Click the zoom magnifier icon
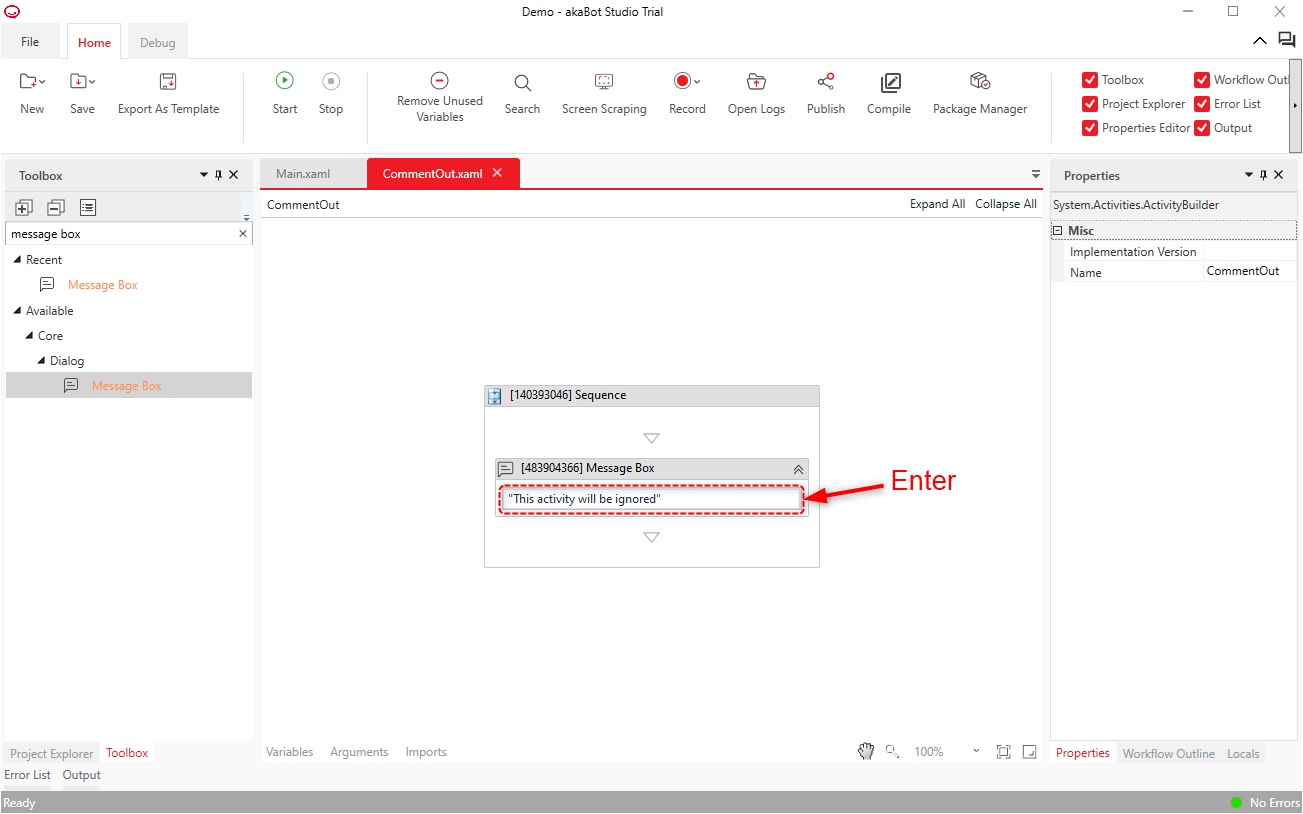The width and height of the screenshot is (1303, 814). click(892, 751)
